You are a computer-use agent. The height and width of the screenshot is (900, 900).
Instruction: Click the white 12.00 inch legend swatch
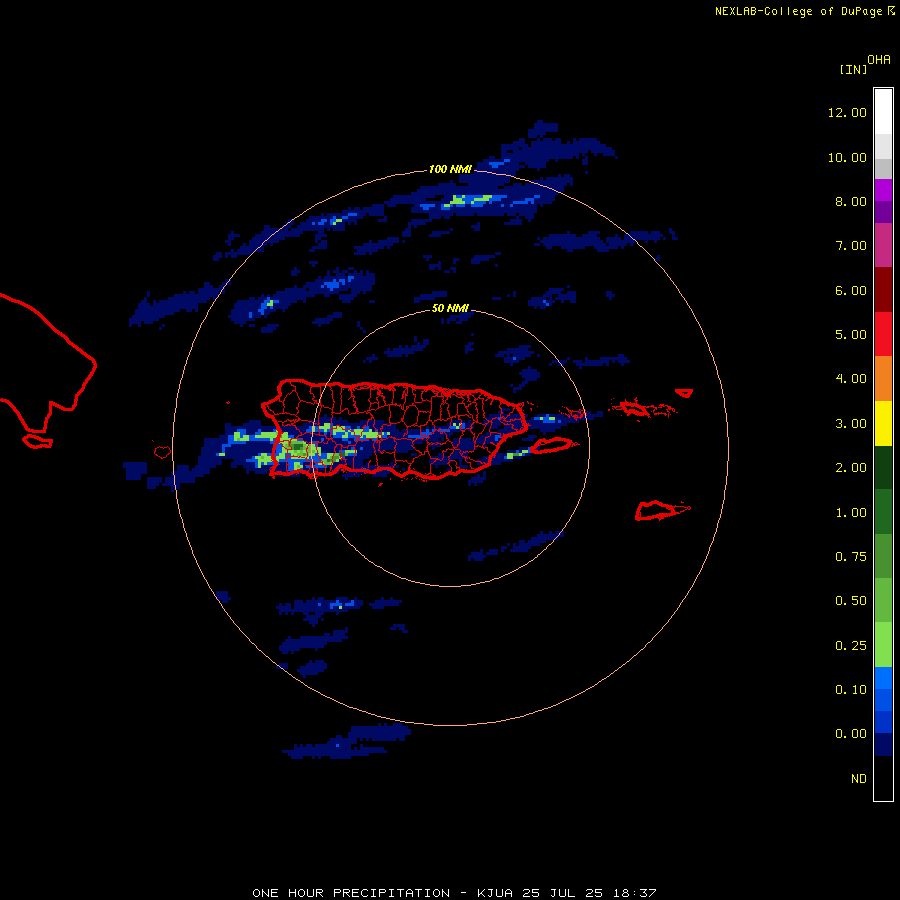point(883,112)
